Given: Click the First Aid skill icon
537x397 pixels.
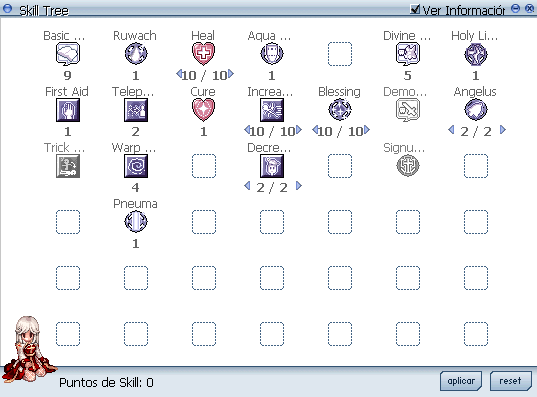Looking at the screenshot, I should point(68,110).
